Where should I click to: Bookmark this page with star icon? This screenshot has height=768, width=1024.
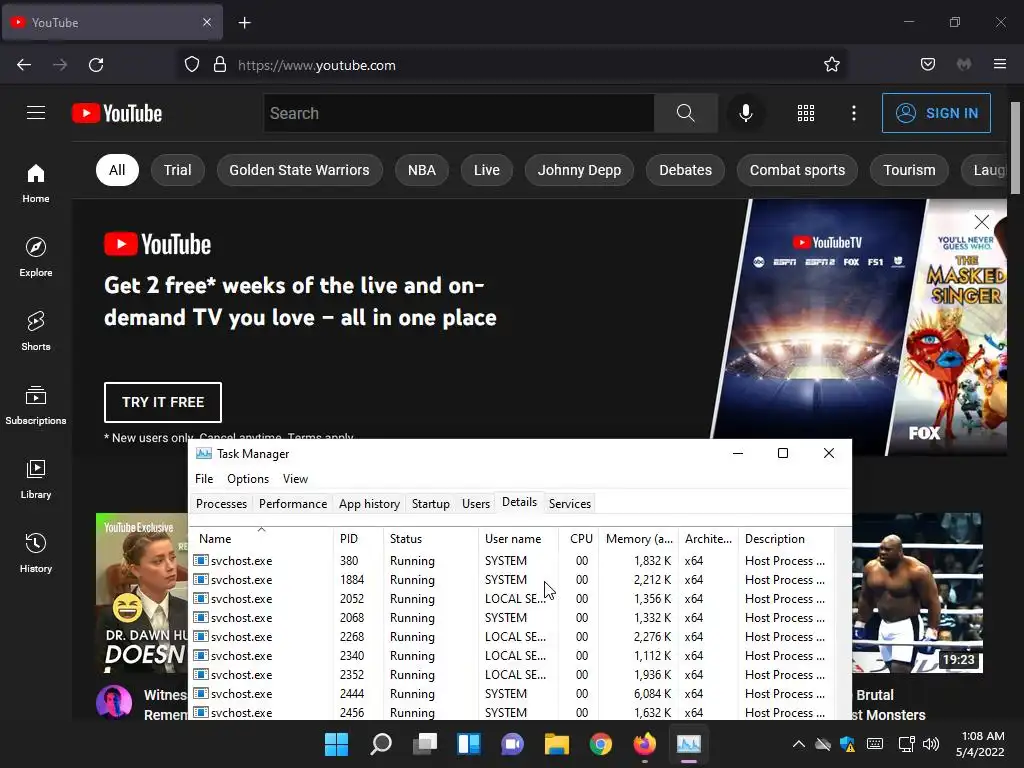(831, 65)
